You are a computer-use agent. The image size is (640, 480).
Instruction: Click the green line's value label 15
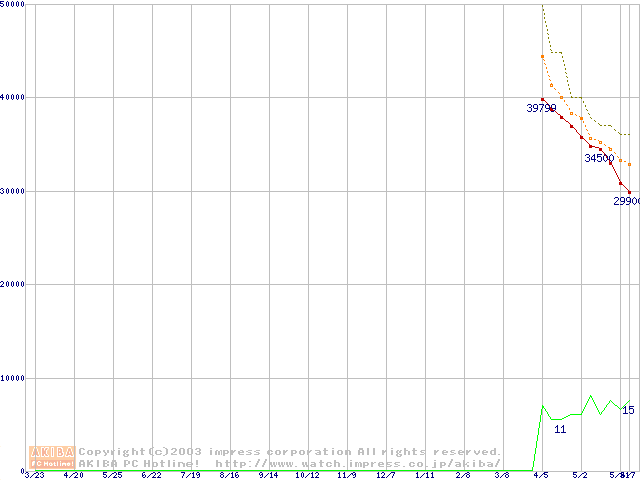[x=628, y=410]
